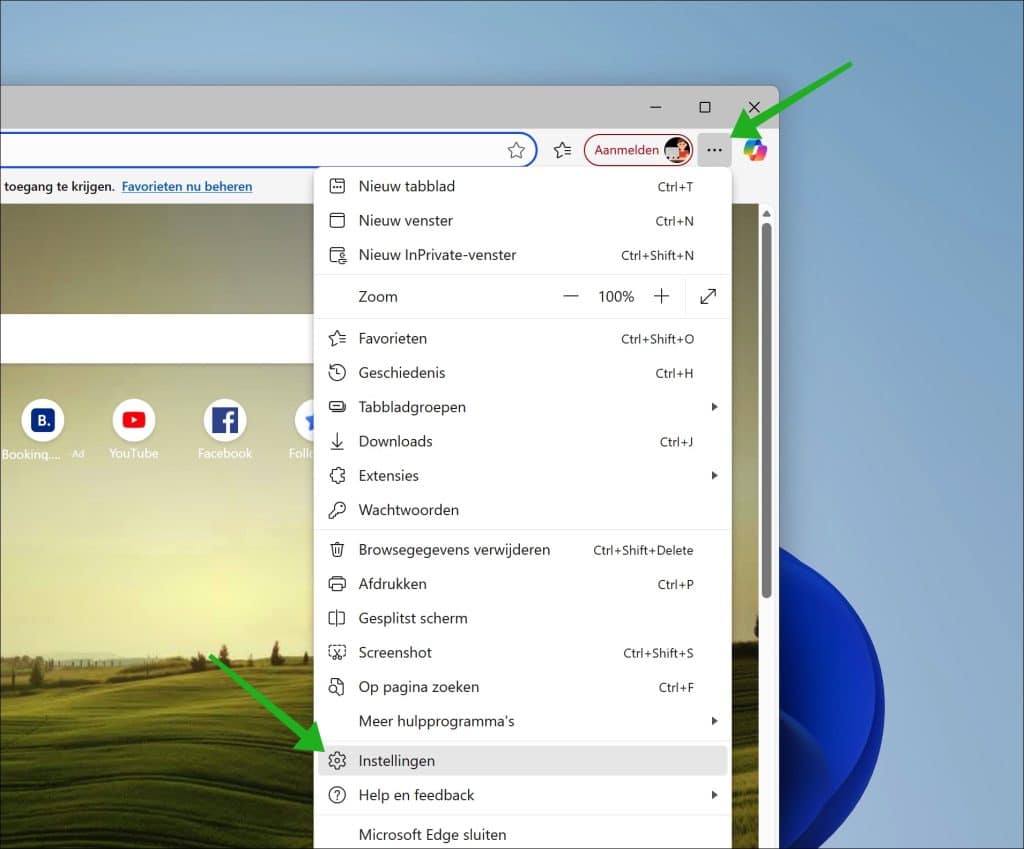Expand the Tabbladgroepen submenu

pos(412,407)
